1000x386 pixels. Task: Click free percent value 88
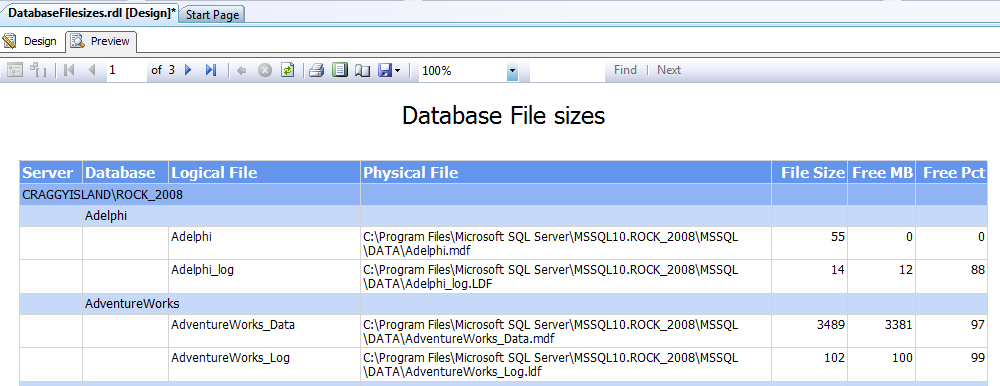(978, 270)
